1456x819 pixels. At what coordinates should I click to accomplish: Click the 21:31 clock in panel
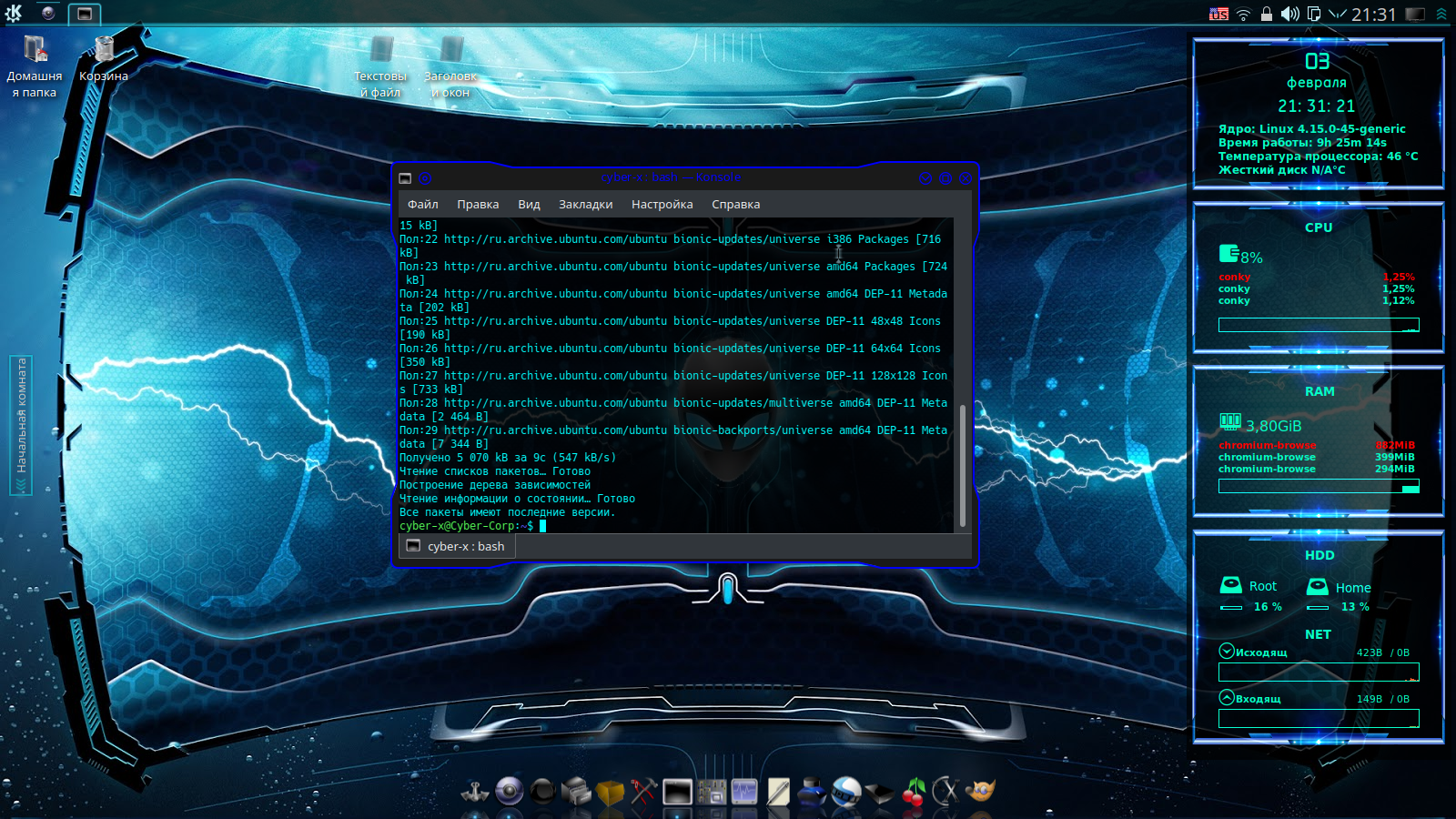[x=1373, y=15]
